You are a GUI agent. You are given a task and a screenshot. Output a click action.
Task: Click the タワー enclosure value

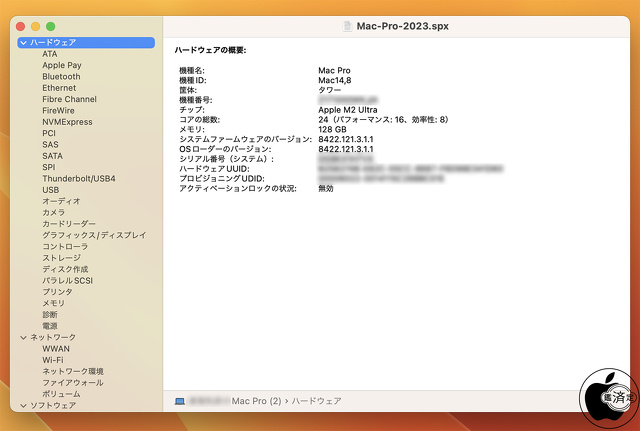[329, 90]
